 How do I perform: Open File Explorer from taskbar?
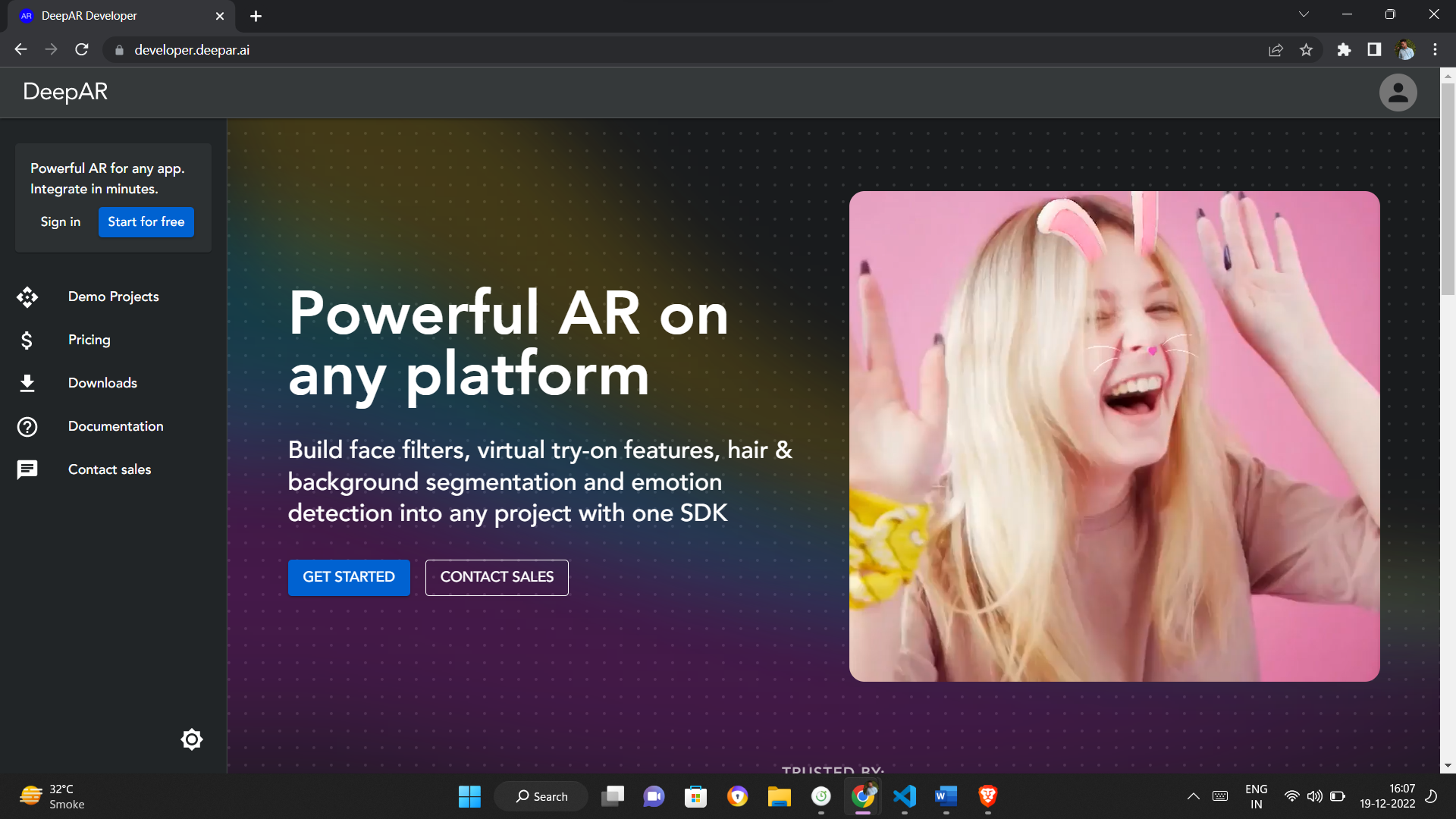pyautogui.click(x=779, y=796)
